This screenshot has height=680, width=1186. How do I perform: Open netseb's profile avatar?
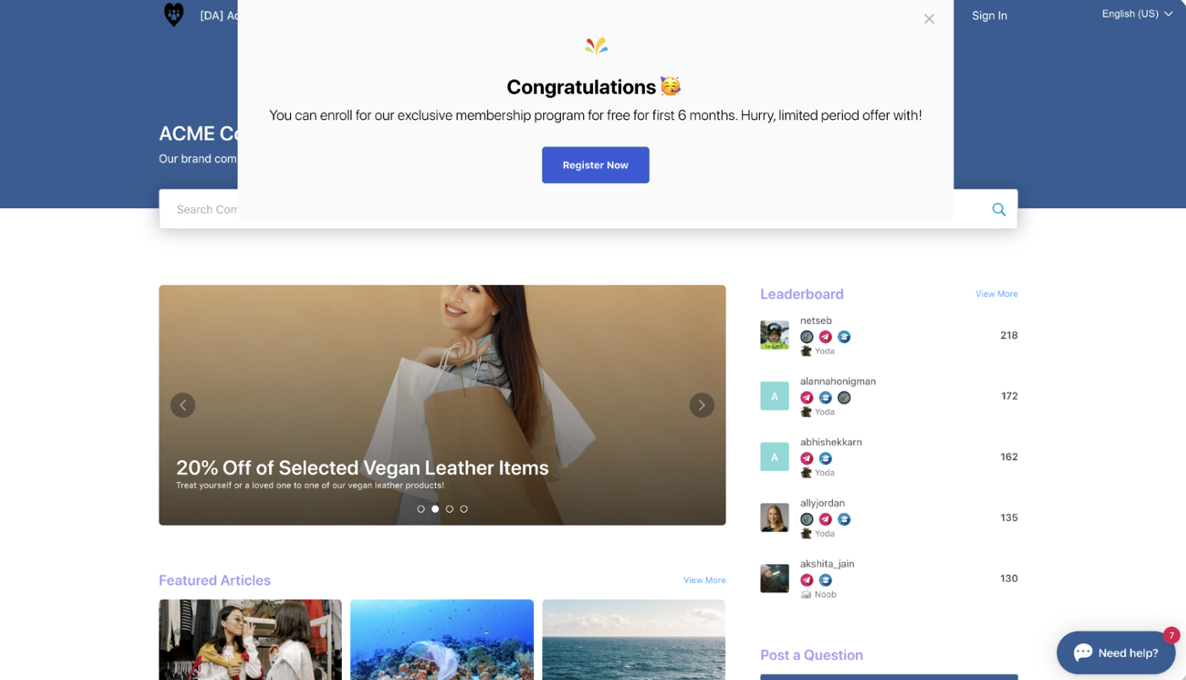775,335
